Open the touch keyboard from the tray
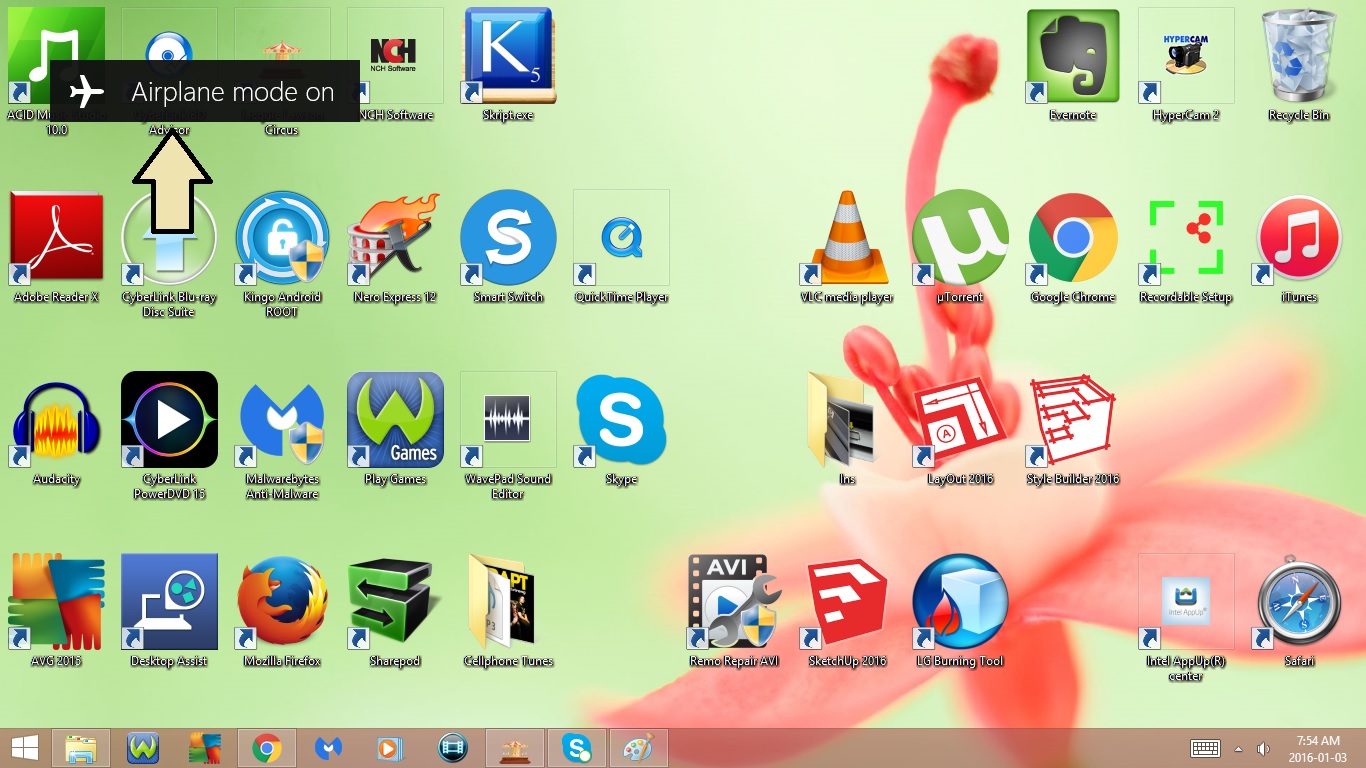This screenshot has width=1366, height=768. (1206, 747)
